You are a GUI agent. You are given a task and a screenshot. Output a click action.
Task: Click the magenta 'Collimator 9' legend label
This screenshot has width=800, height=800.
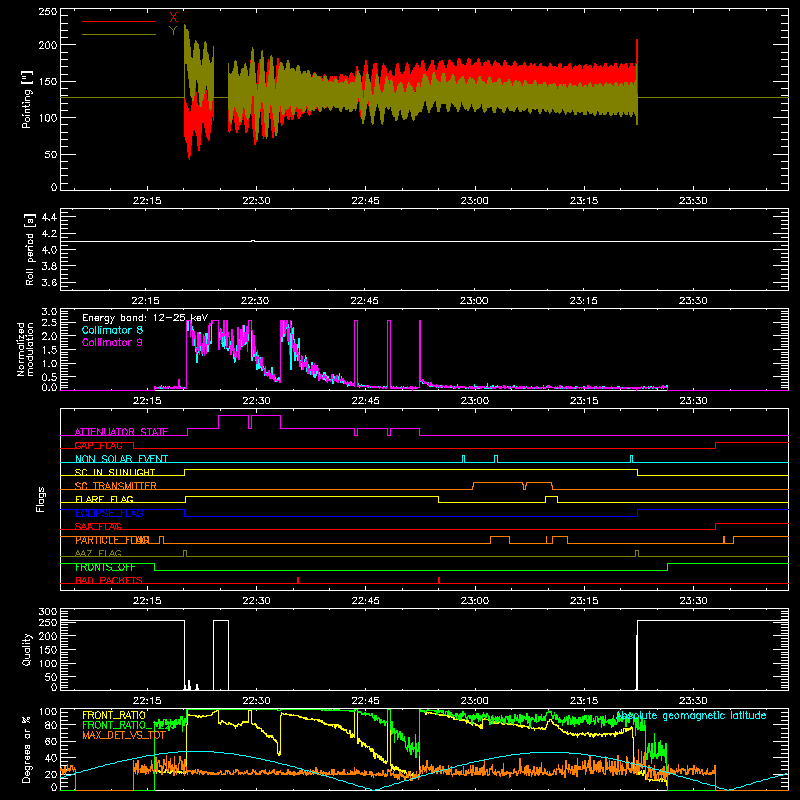[112, 342]
